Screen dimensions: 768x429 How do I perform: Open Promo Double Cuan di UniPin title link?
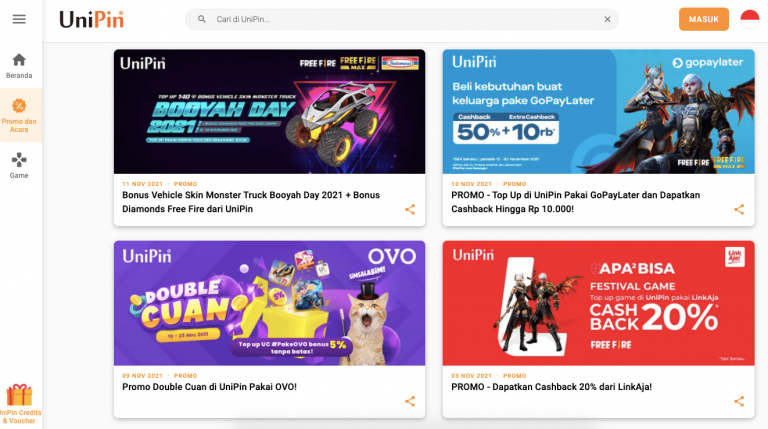[209, 387]
